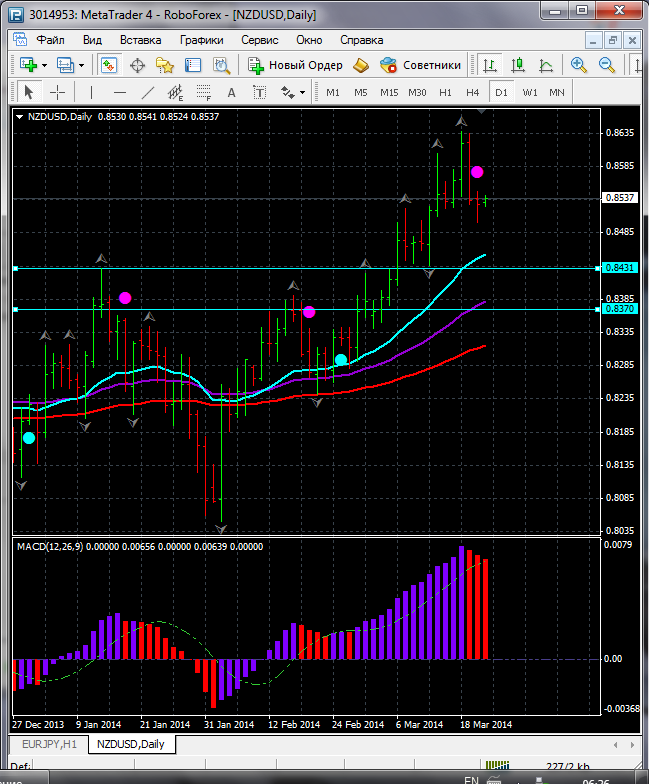Toggle the Navigator star folder icon
This screenshot has height=784, width=650.
coord(164,66)
